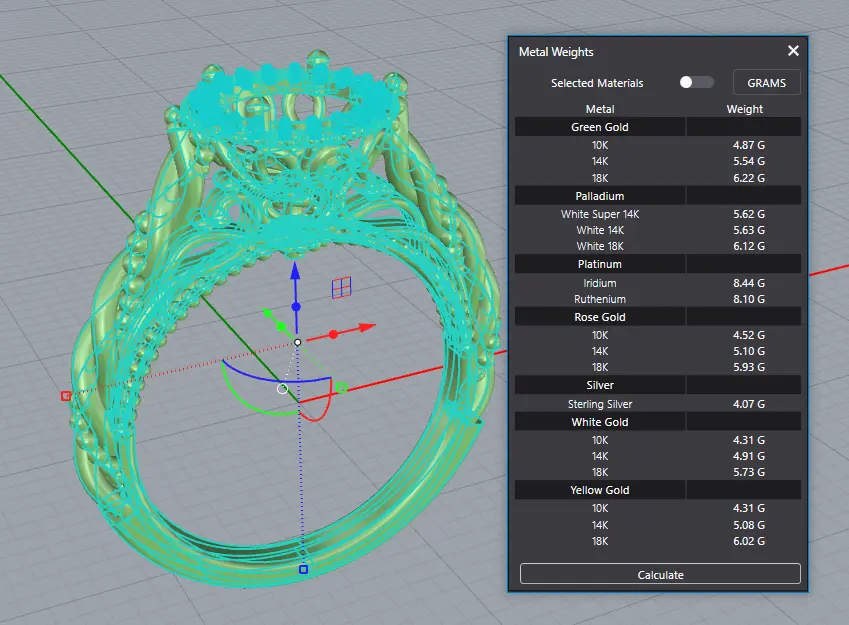The image size is (849, 625).
Task: Click the 4.91 G weight value
Action: 749,456
